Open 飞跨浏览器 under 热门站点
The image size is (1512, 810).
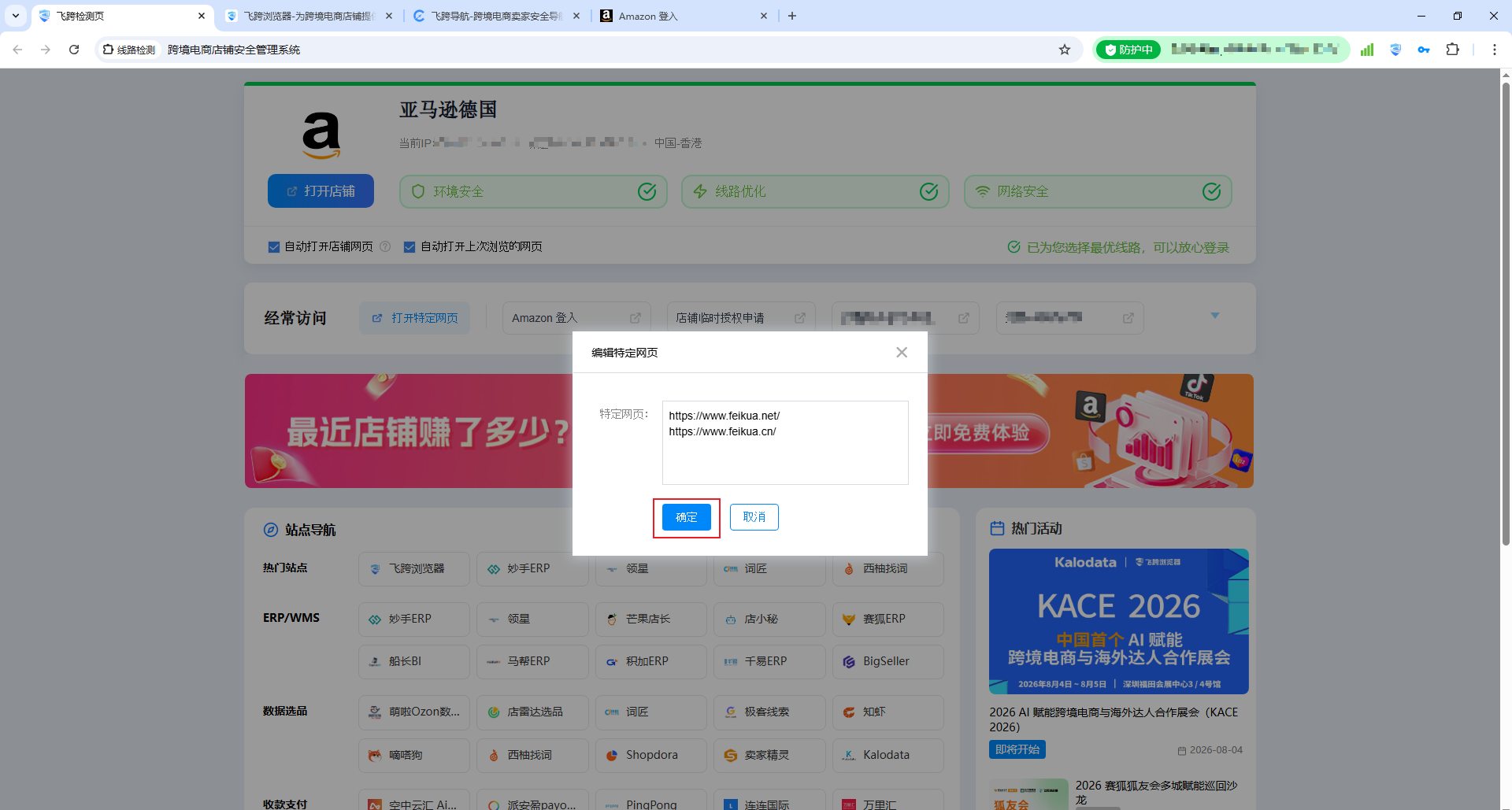coord(414,568)
